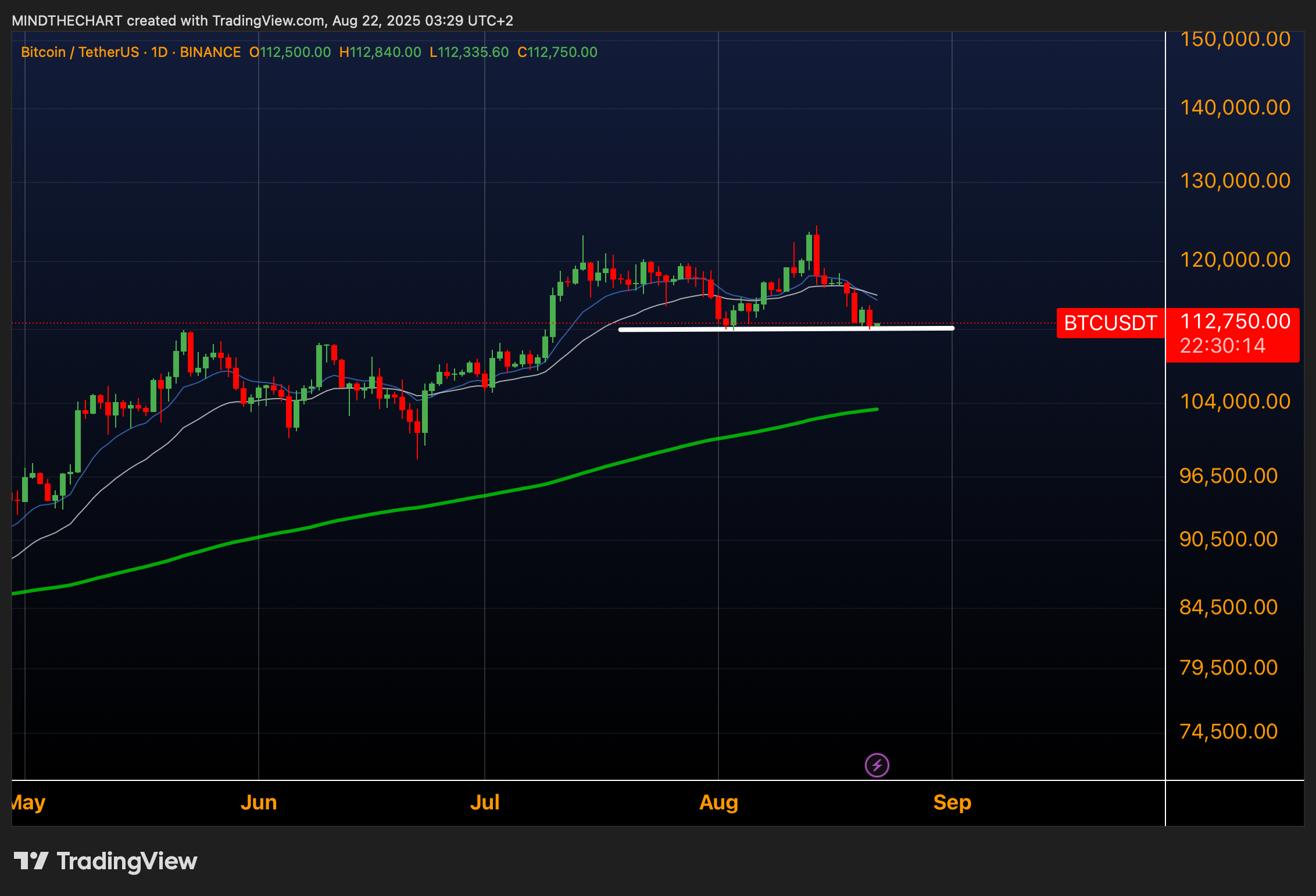
Task: Click the TradingView wordmark text
Action: click(127, 861)
